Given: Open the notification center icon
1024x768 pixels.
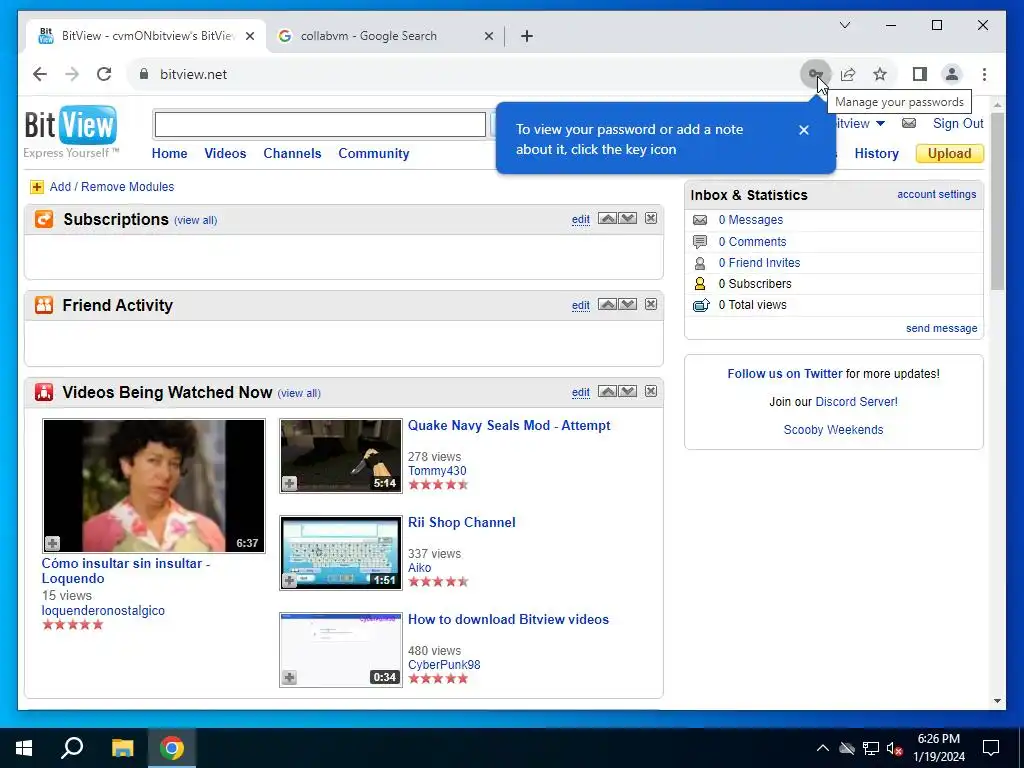Looking at the screenshot, I should click(x=991, y=748).
